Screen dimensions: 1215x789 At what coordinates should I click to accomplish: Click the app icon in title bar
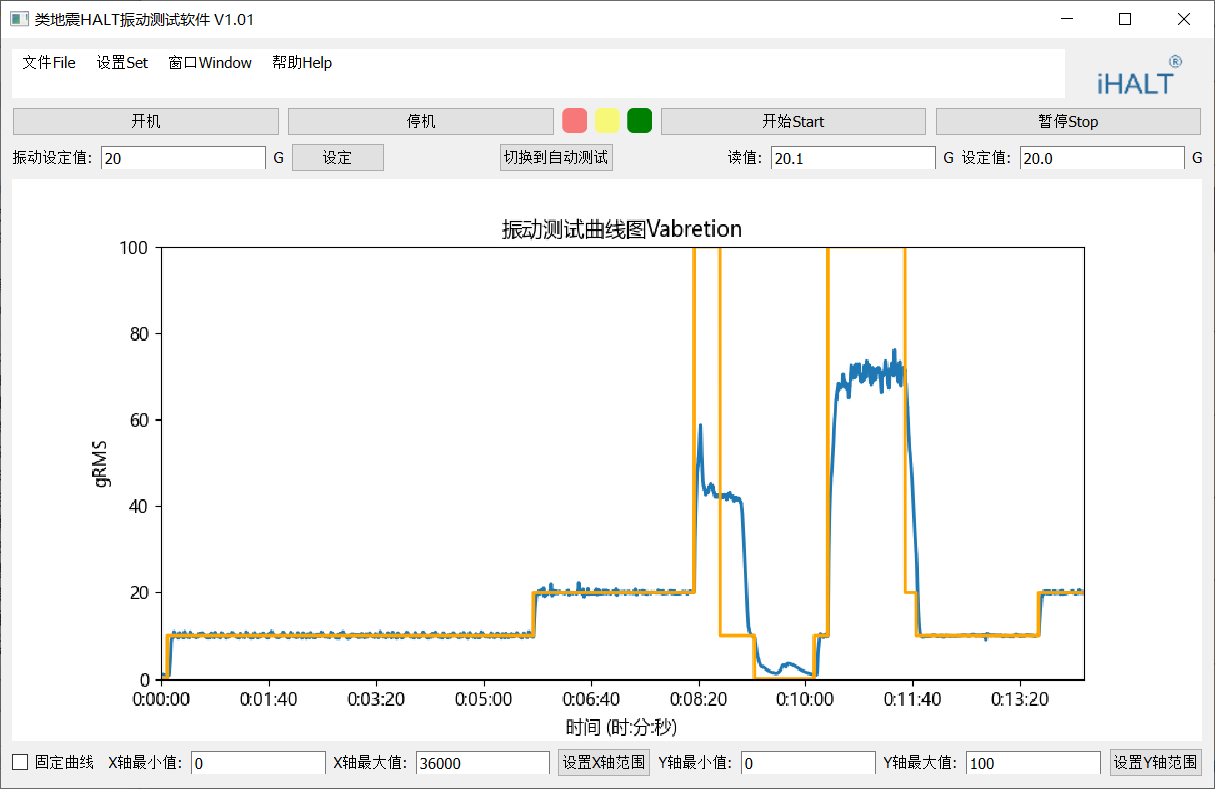[x=19, y=19]
